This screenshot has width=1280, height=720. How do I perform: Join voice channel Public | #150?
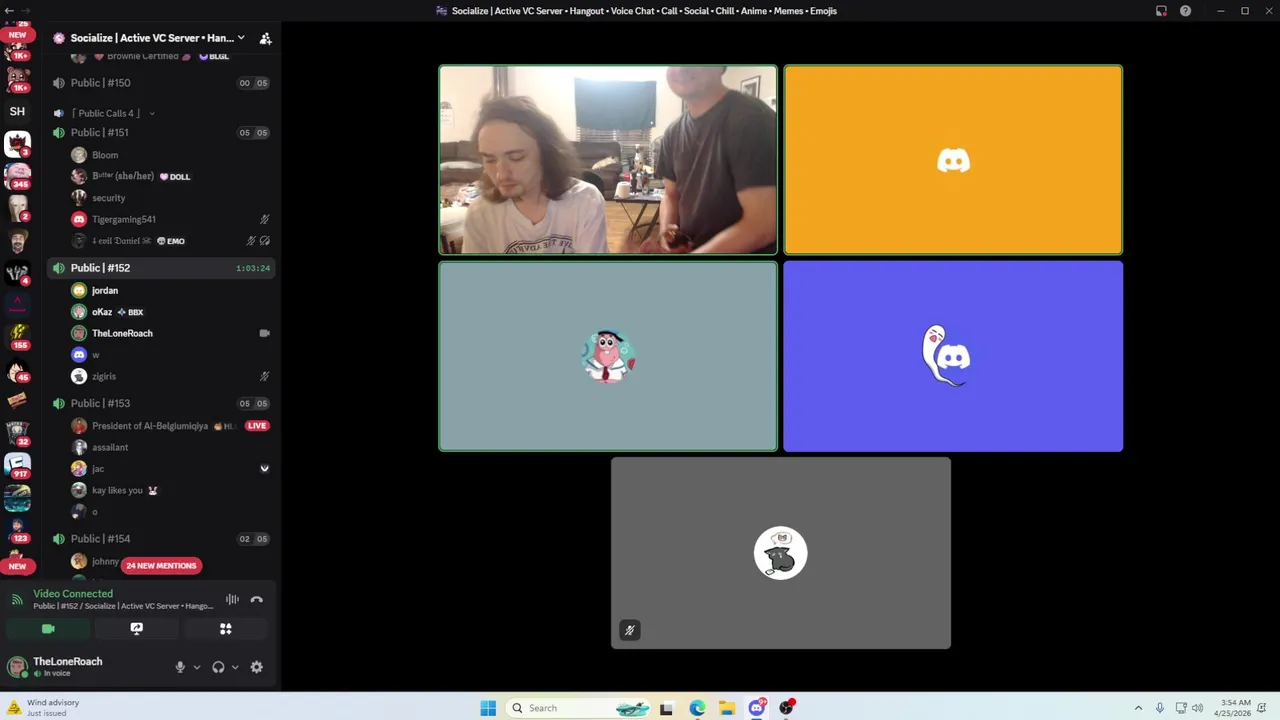click(x=161, y=83)
